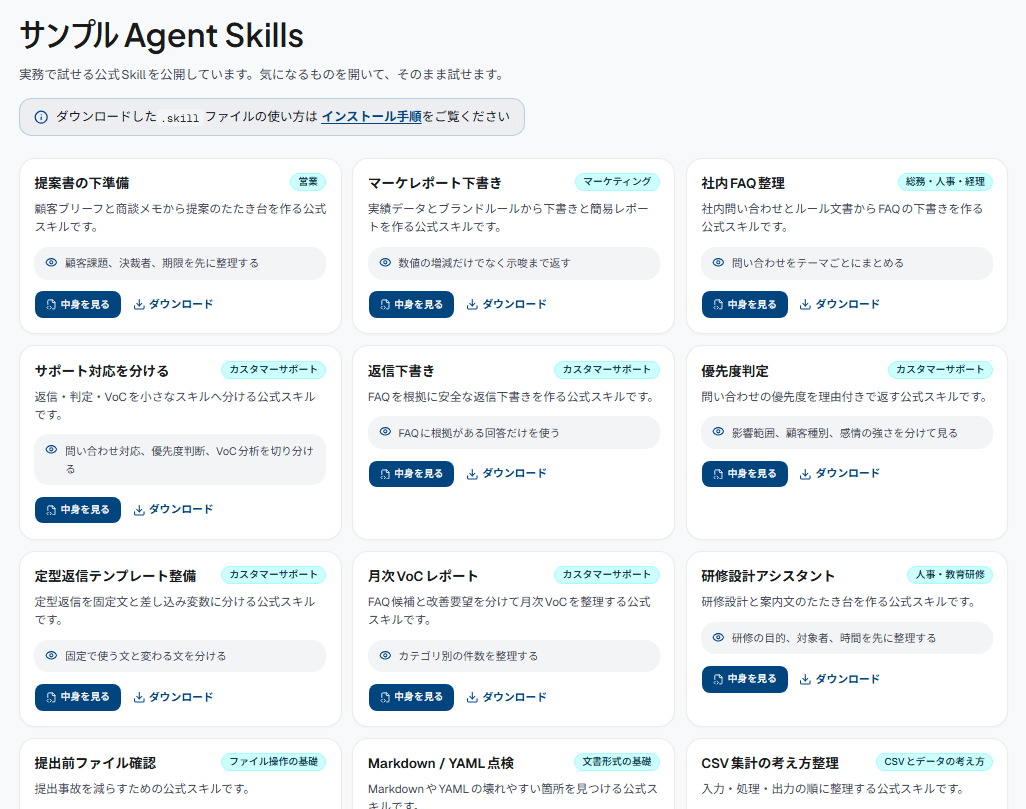The width and height of the screenshot is (1026, 809).
Task: Click the ファイル操作の基礎 category tag
Action: pos(273,762)
